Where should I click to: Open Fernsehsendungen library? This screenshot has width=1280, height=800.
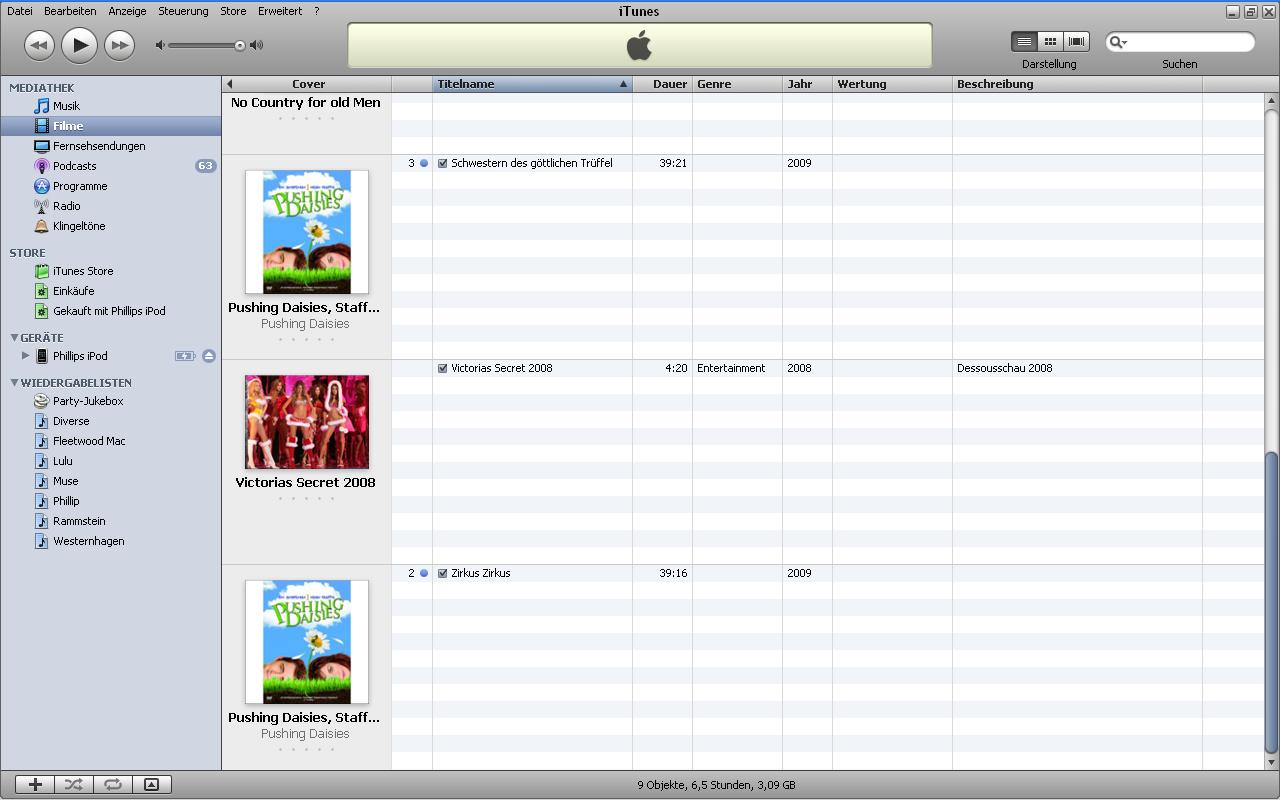[x=110, y=146]
